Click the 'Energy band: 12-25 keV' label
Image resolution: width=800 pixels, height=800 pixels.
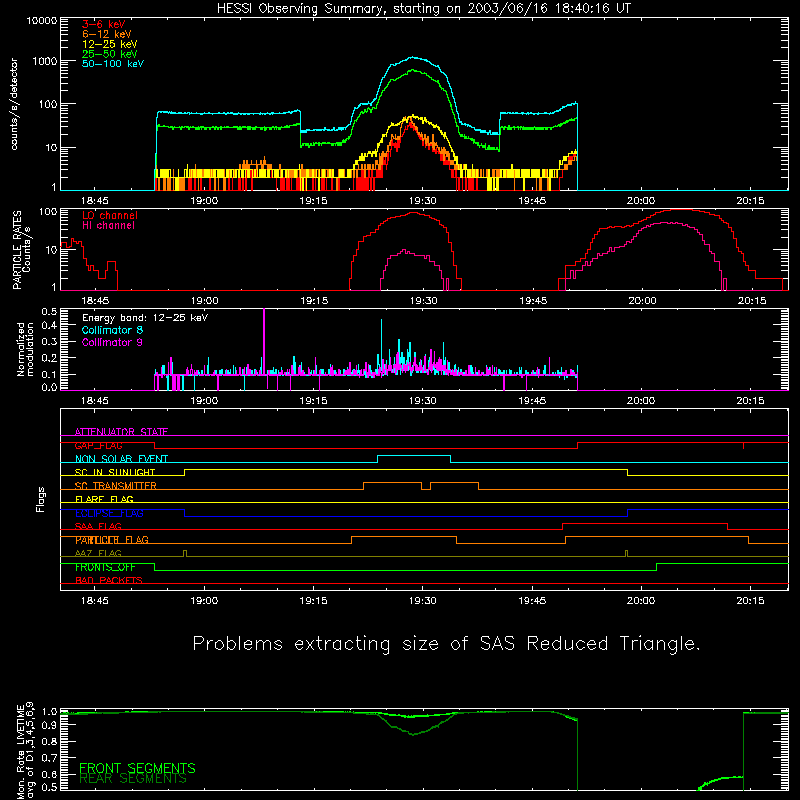pyautogui.click(x=145, y=318)
